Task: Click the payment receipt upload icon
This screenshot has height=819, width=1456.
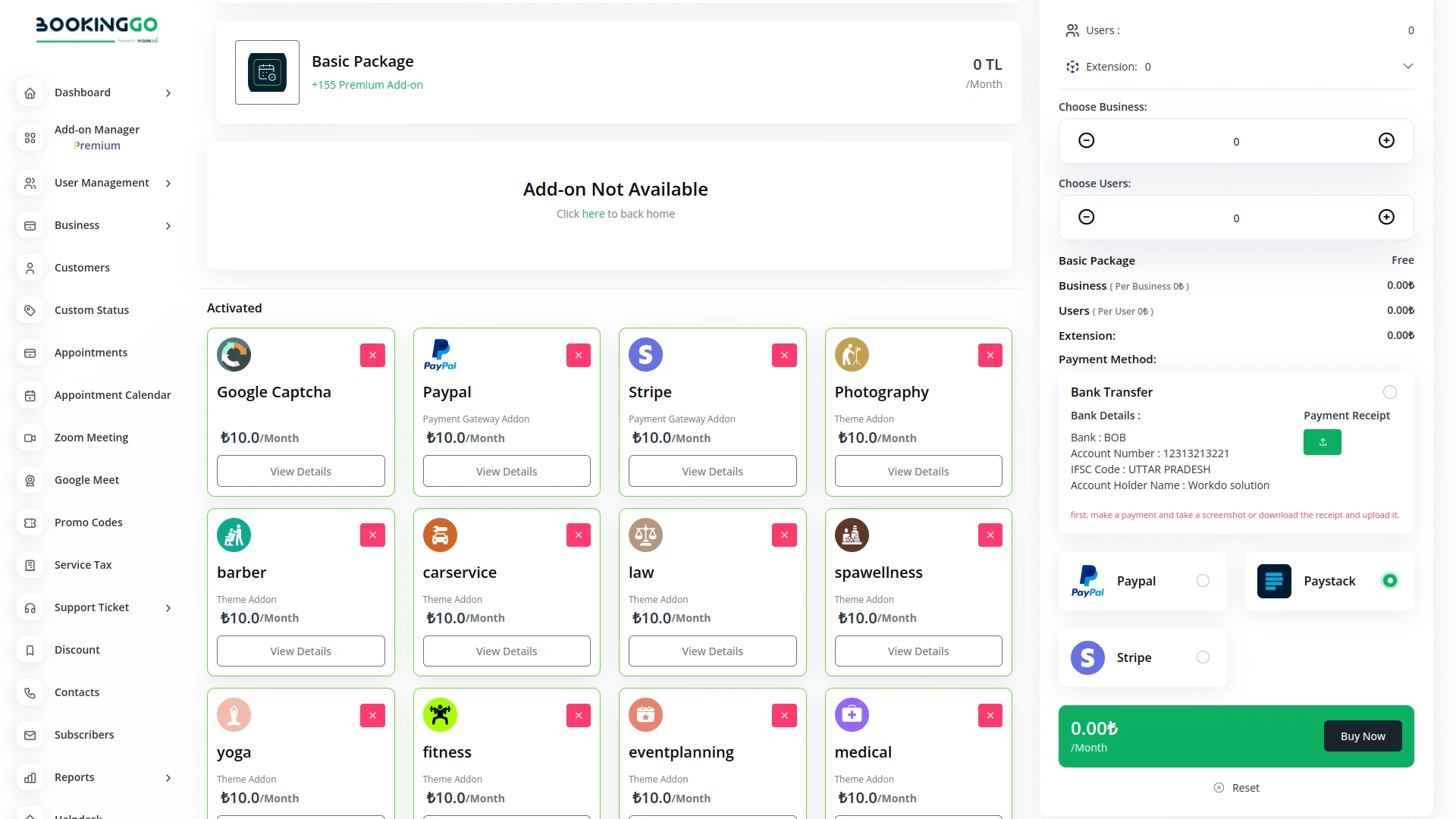Action: 1322,441
